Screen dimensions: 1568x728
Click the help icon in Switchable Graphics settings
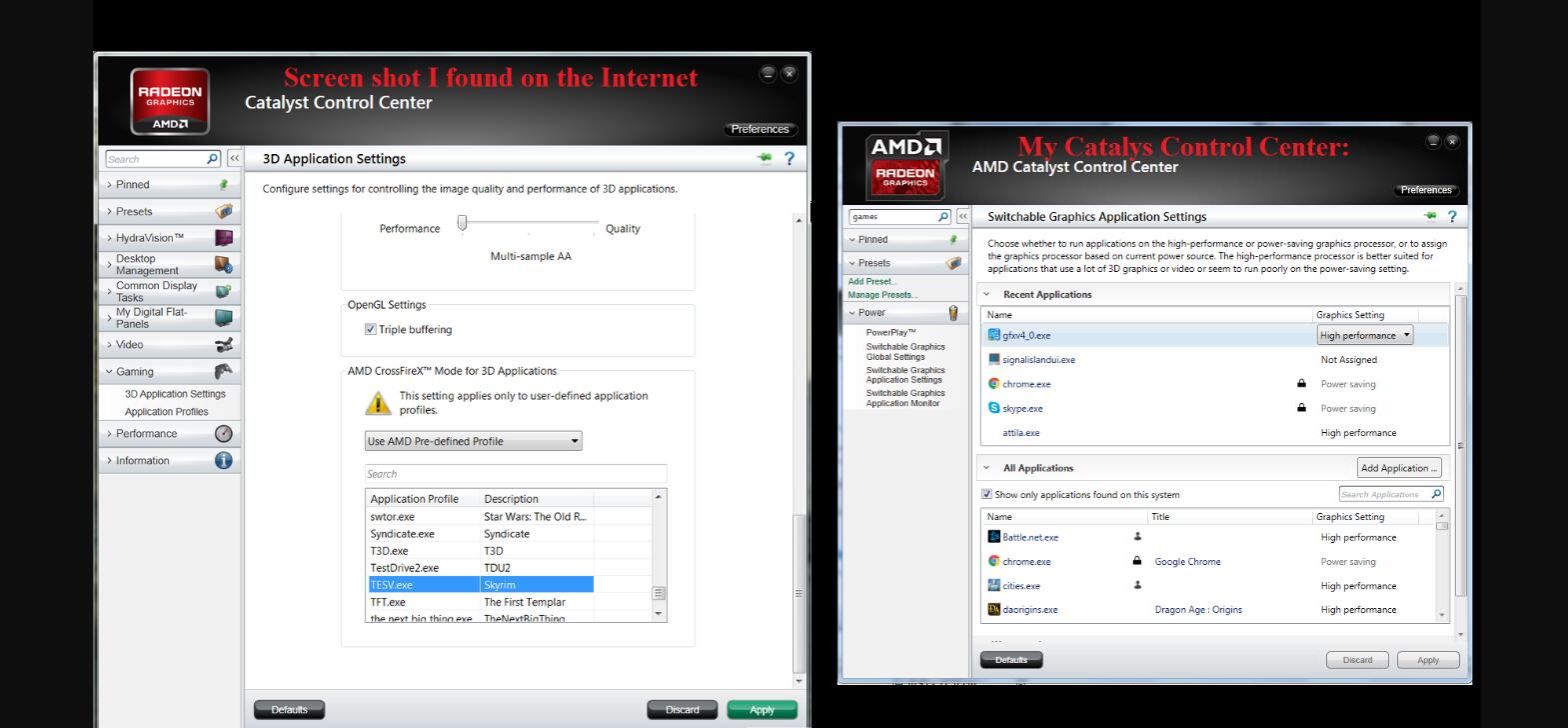click(1452, 216)
